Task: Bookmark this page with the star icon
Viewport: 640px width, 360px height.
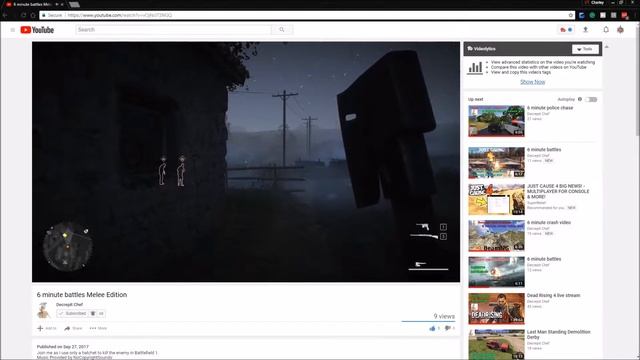Action: point(571,15)
